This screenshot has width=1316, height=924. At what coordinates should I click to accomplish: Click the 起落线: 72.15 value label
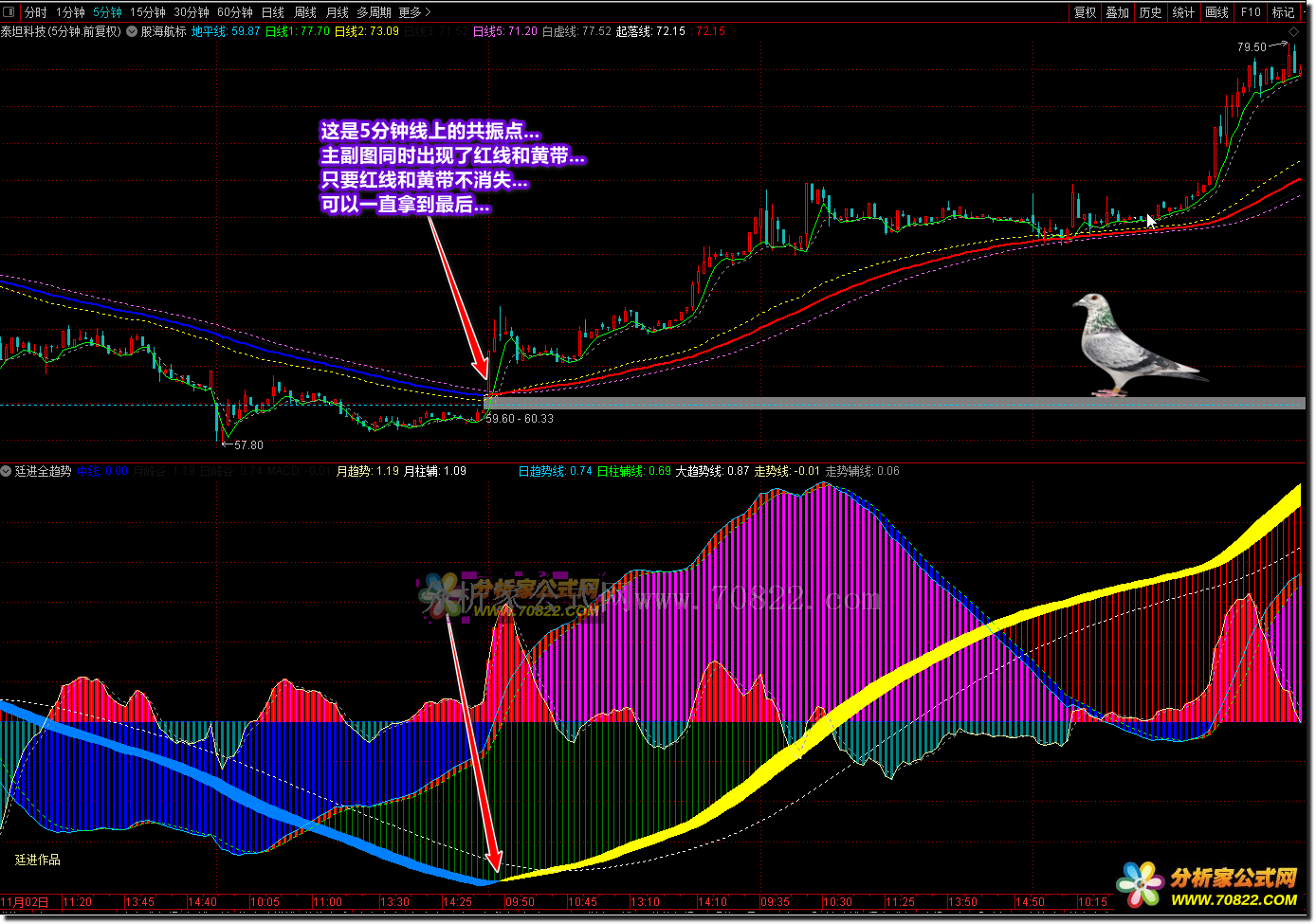point(650,31)
